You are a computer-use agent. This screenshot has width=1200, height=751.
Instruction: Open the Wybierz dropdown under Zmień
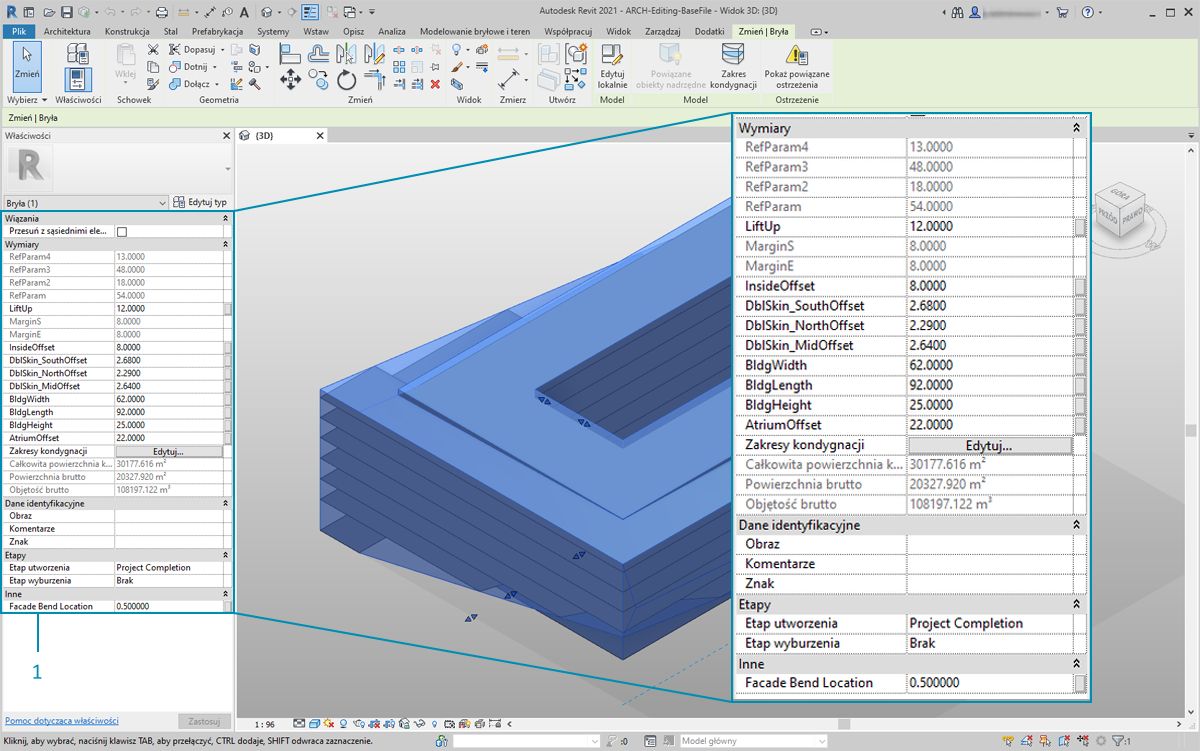click(x=27, y=100)
